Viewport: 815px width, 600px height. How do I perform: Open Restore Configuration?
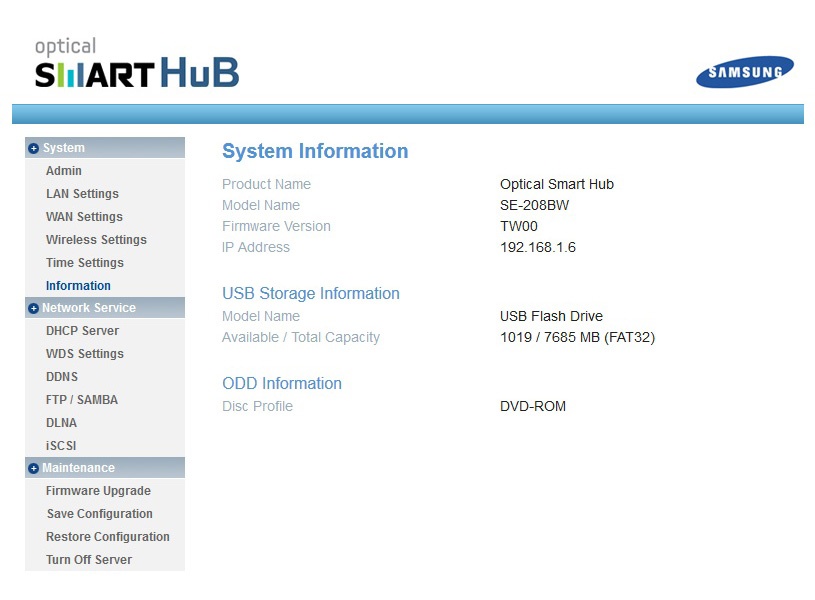[108, 537]
